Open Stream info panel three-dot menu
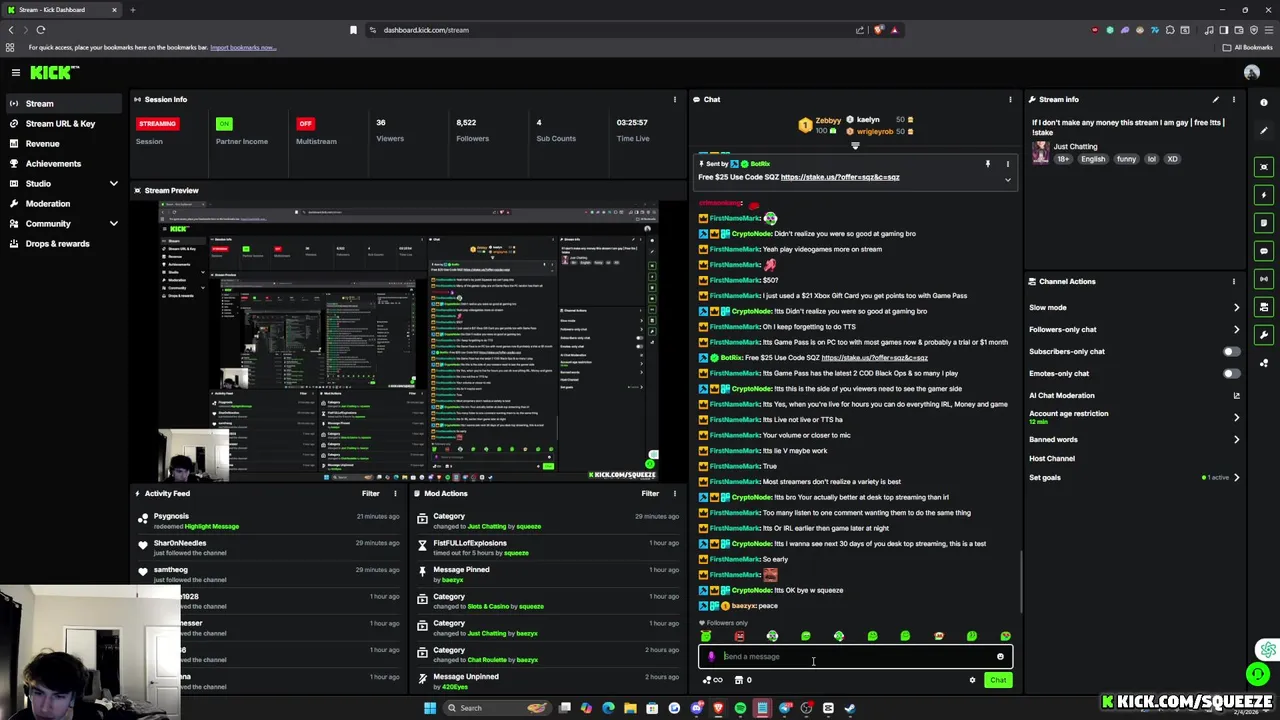 tap(1234, 99)
